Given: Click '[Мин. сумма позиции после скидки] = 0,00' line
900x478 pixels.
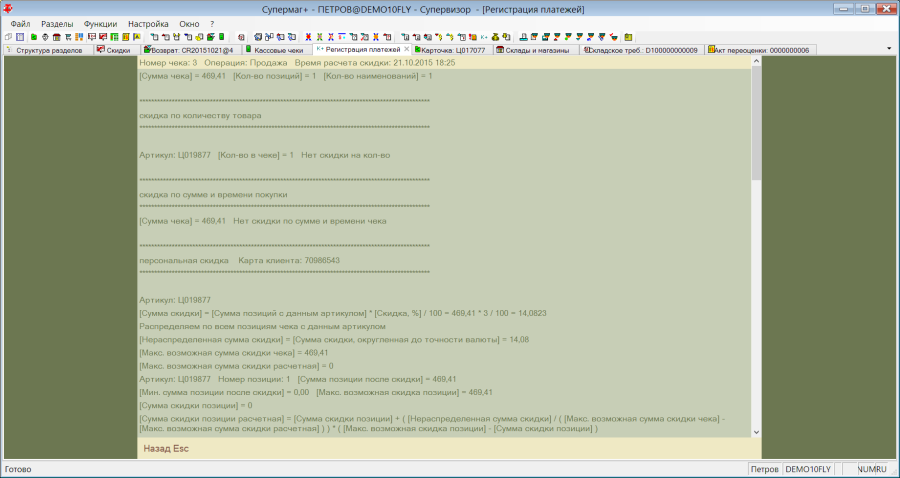Looking at the screenshot, I should click(316, 392).
